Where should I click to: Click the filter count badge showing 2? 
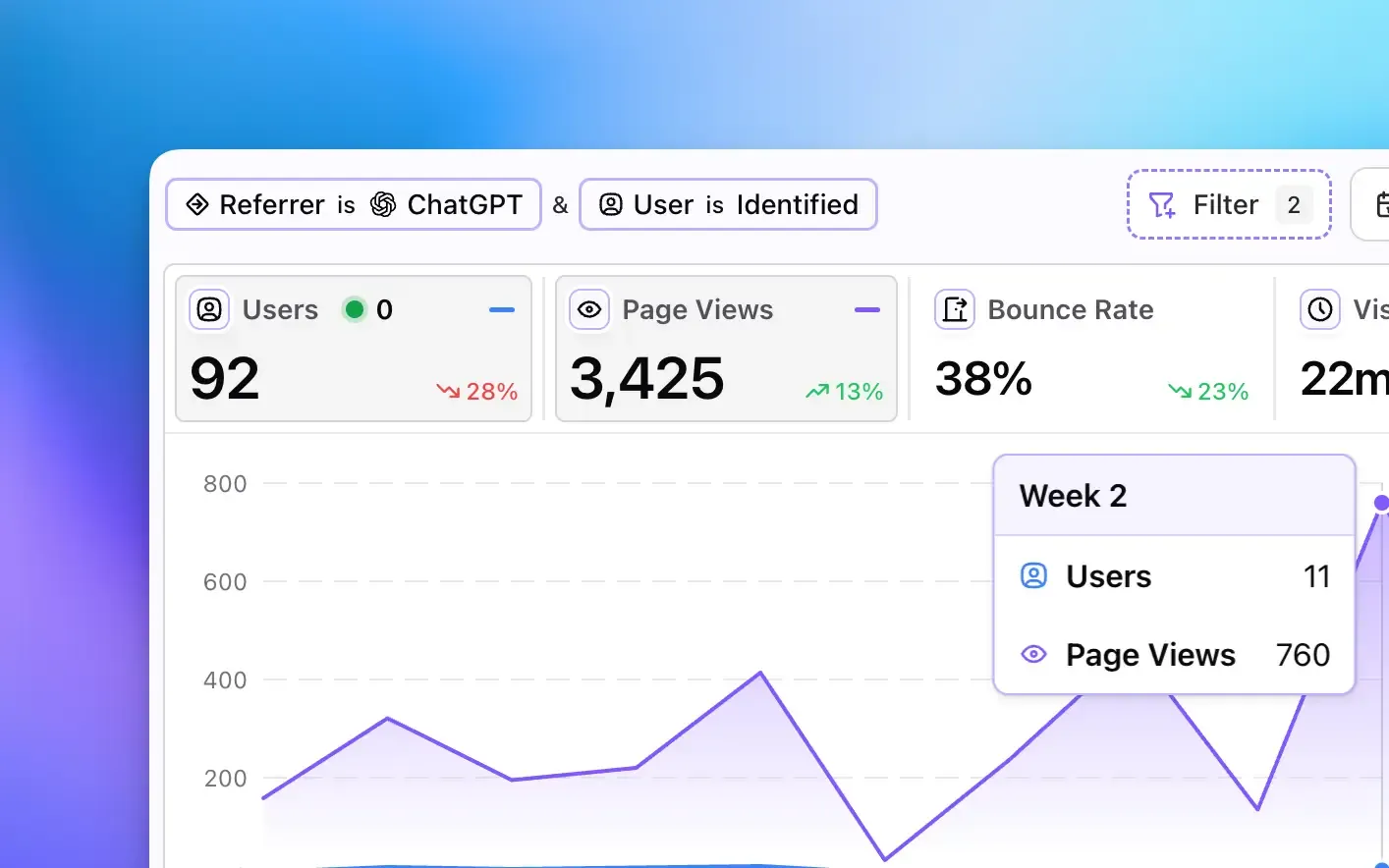coord(1294,205)
